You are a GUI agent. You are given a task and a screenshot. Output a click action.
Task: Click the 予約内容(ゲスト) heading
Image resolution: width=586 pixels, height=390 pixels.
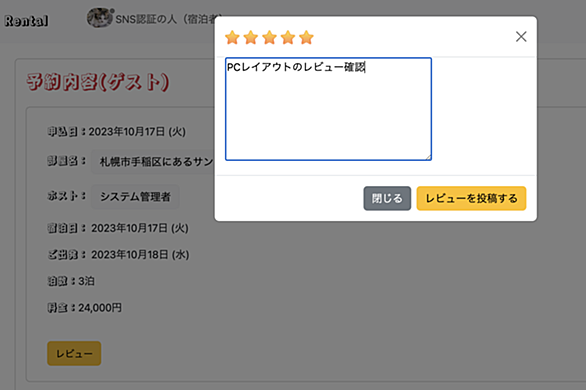click(98, 82)
